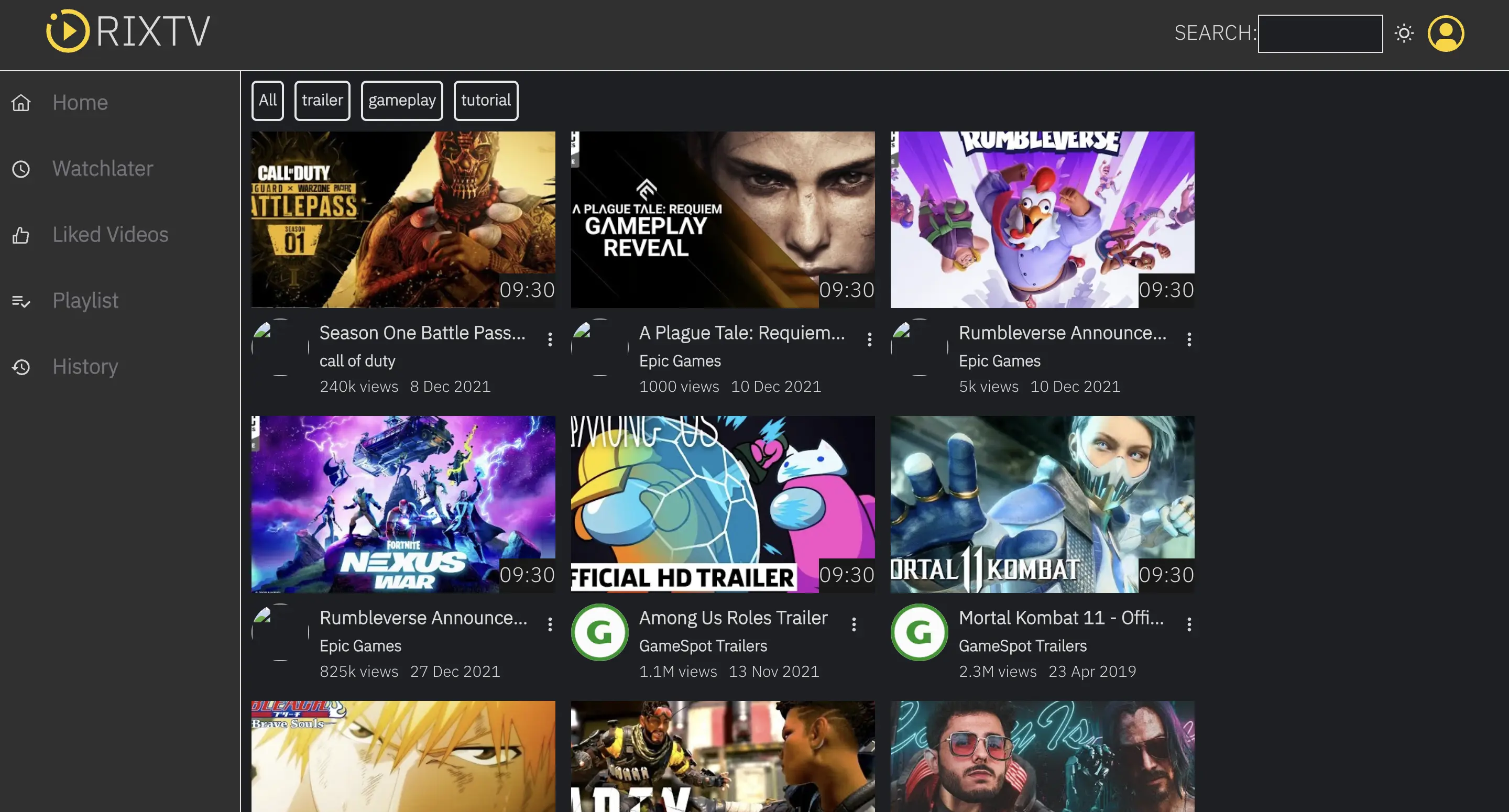Viewport: 1509px width, 812px height.
Task: Click the Playlist checklist icon
Action: coord(21,301)
